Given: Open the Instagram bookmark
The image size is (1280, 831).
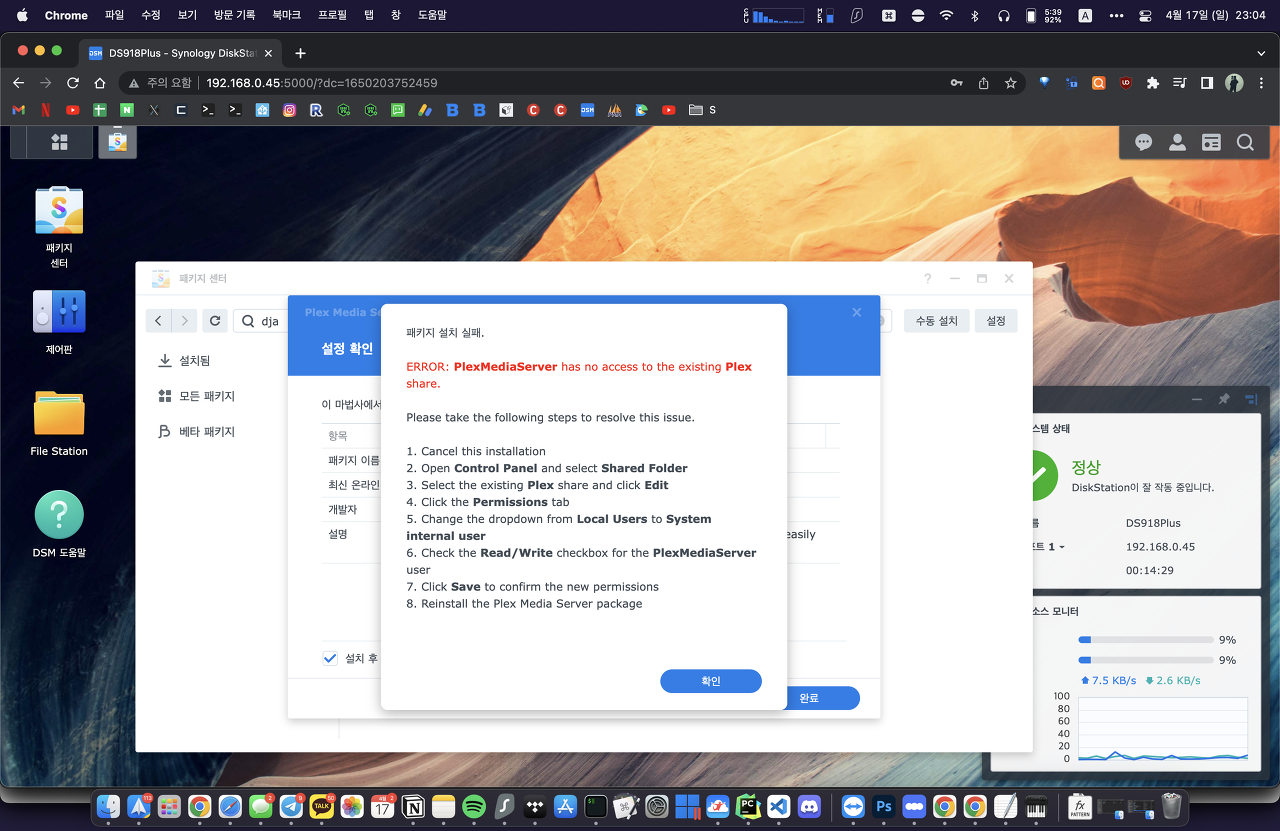Looking at the screenshot, I should pyautogui.click(x=289, y=110).
